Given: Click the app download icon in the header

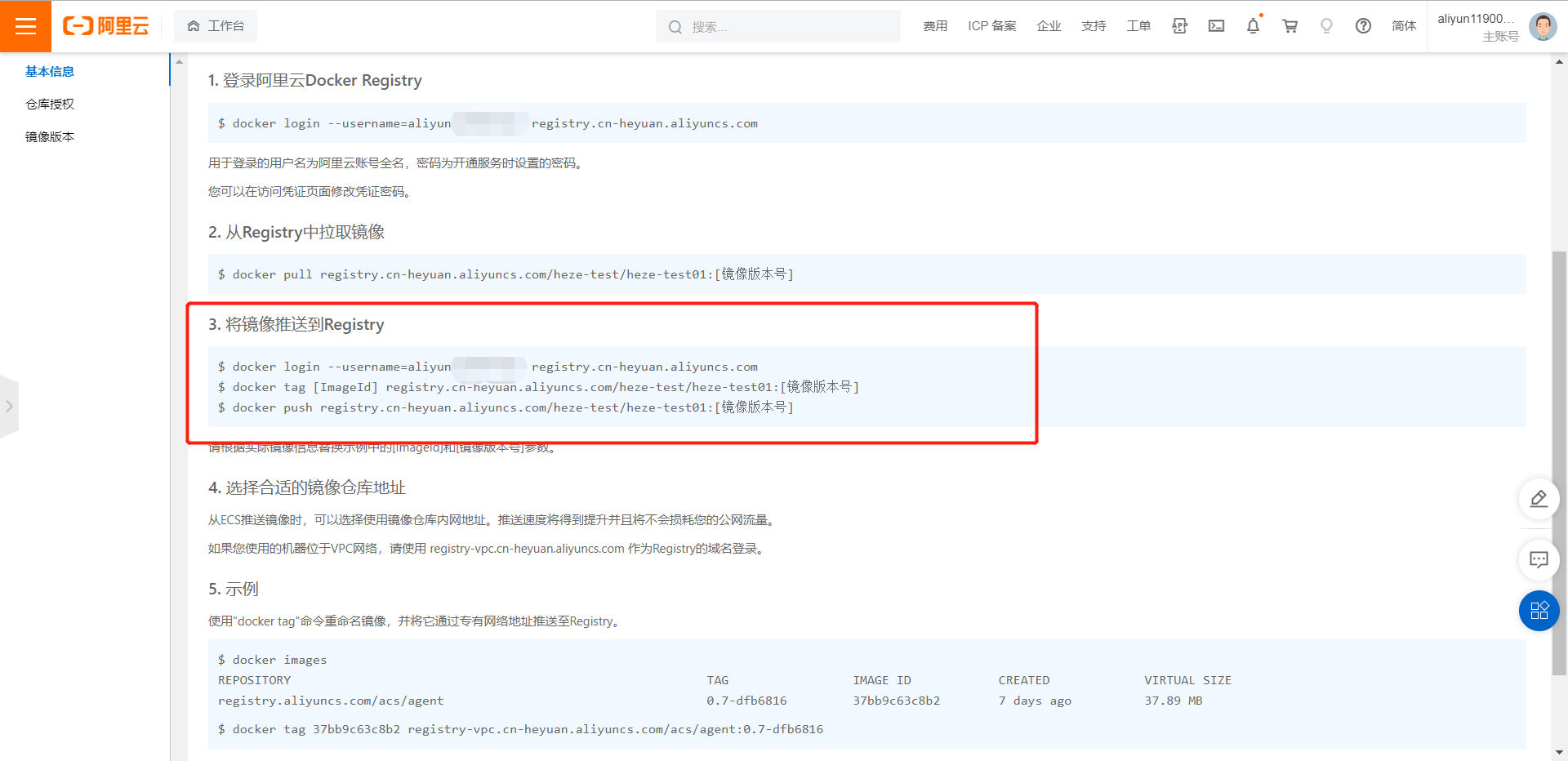Looking at the screenshot, I should 1179,26.
